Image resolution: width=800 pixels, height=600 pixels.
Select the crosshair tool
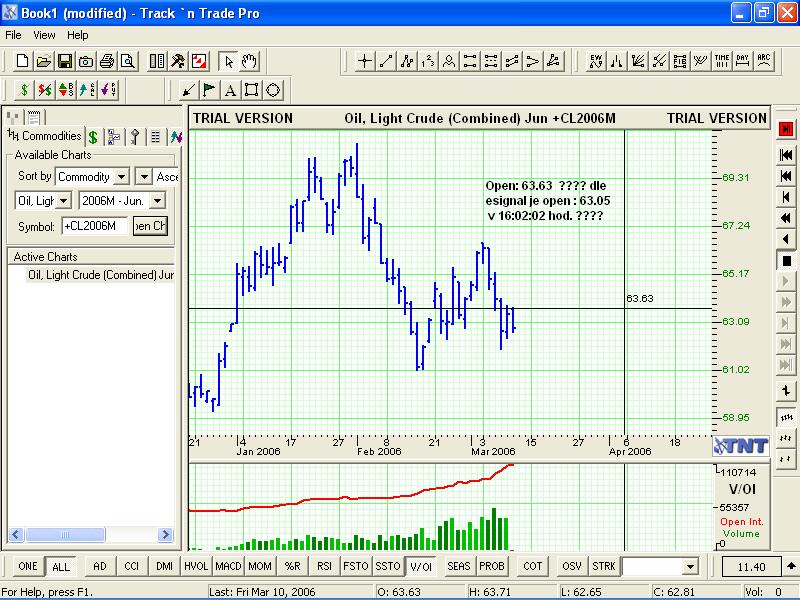click(365, 62)
